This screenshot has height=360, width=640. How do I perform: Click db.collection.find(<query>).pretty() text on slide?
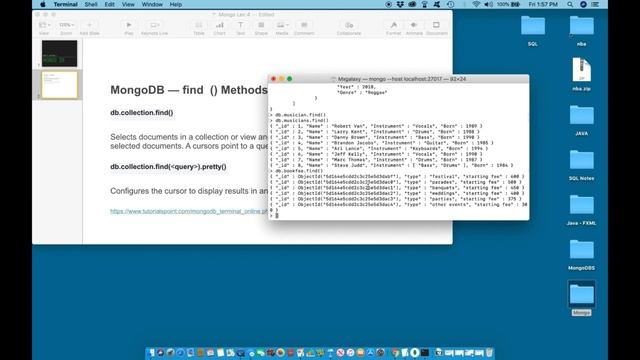pos(168,167)
